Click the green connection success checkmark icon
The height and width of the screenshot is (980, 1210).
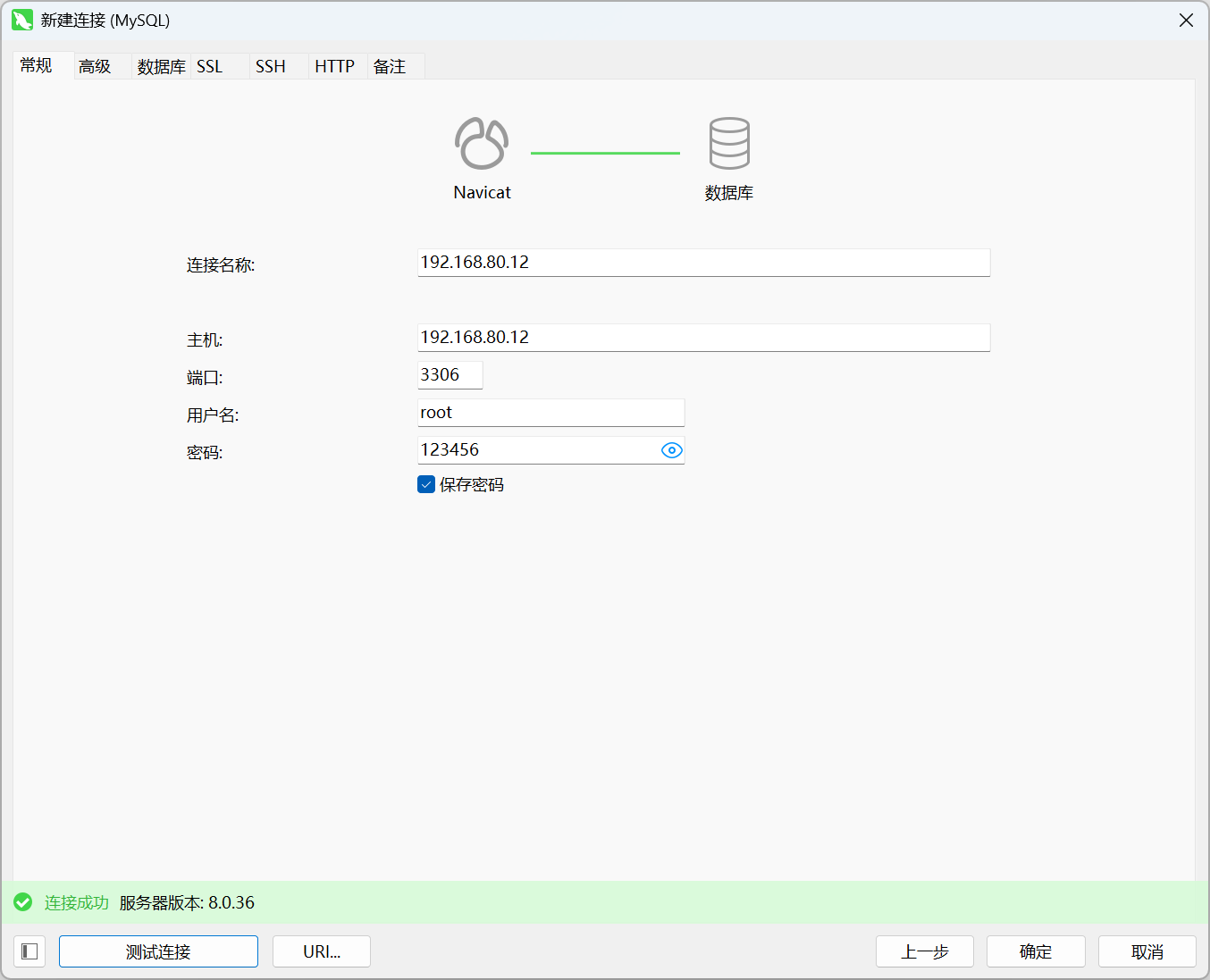coord(23,902)
